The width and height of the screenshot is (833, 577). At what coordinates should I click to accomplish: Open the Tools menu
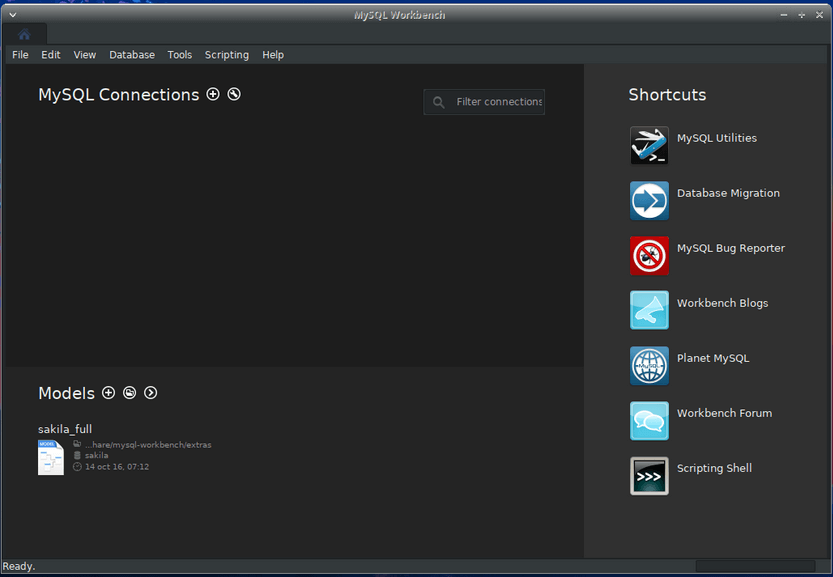[x=180, y=55]
